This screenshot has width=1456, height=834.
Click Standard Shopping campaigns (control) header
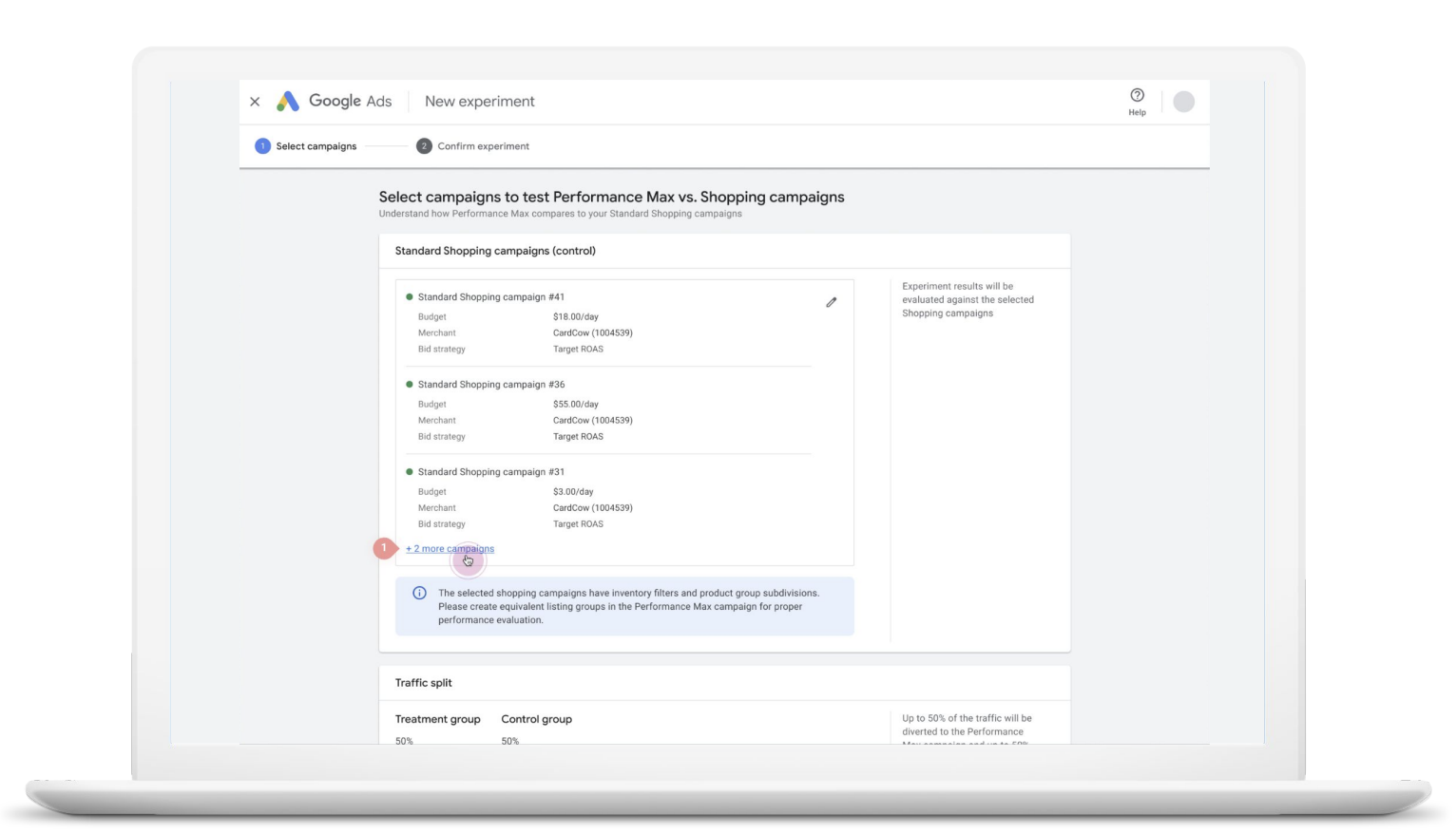click(495, 251)
